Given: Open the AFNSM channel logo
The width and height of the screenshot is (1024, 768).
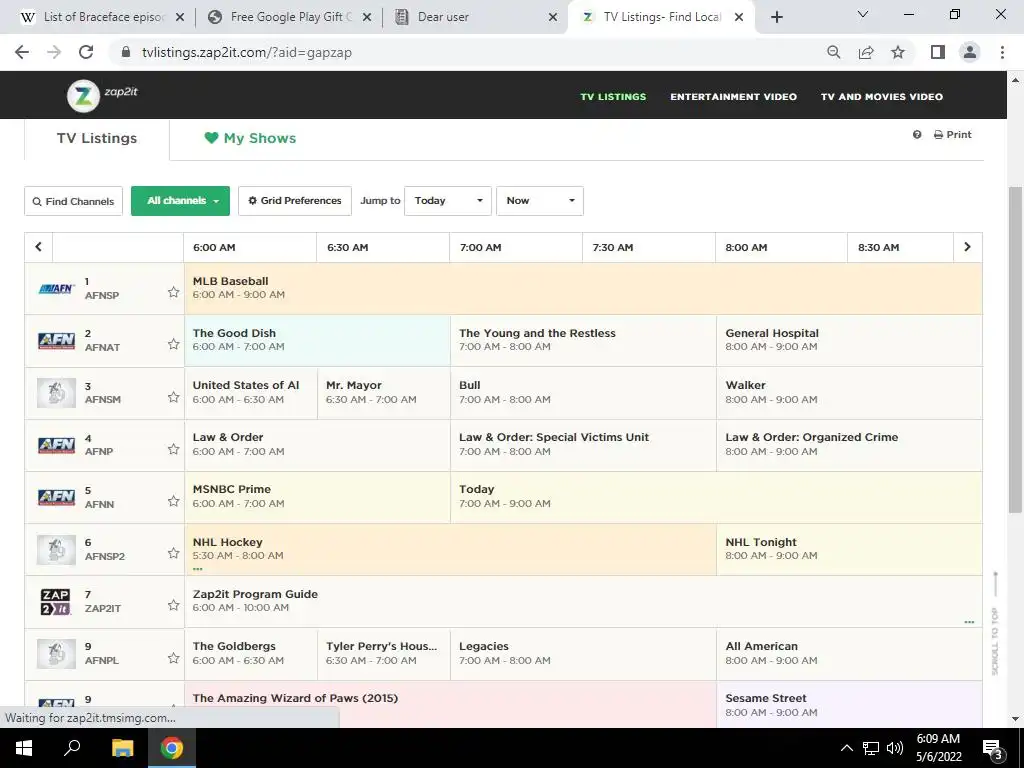Looking at the screenshot, I should (x=56, y=393).
